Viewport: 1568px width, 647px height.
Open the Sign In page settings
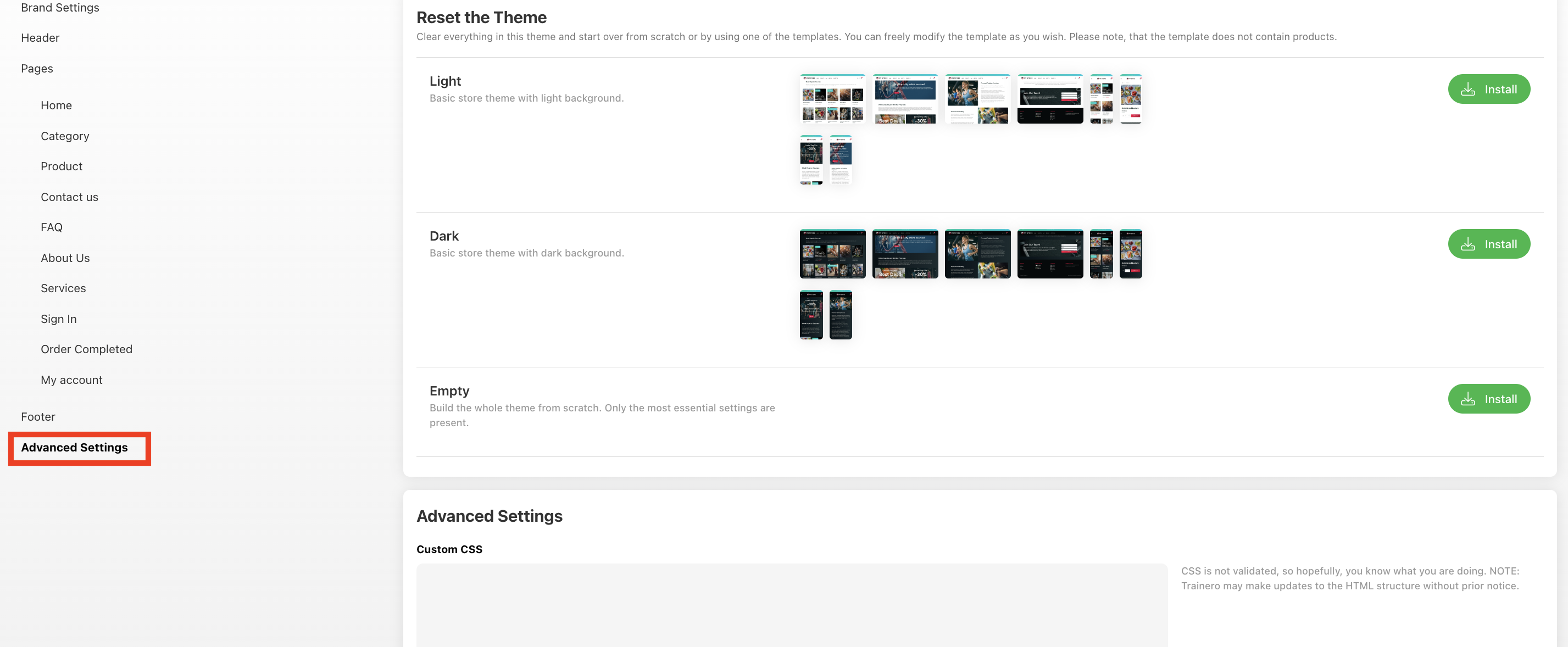coord(58,319)
